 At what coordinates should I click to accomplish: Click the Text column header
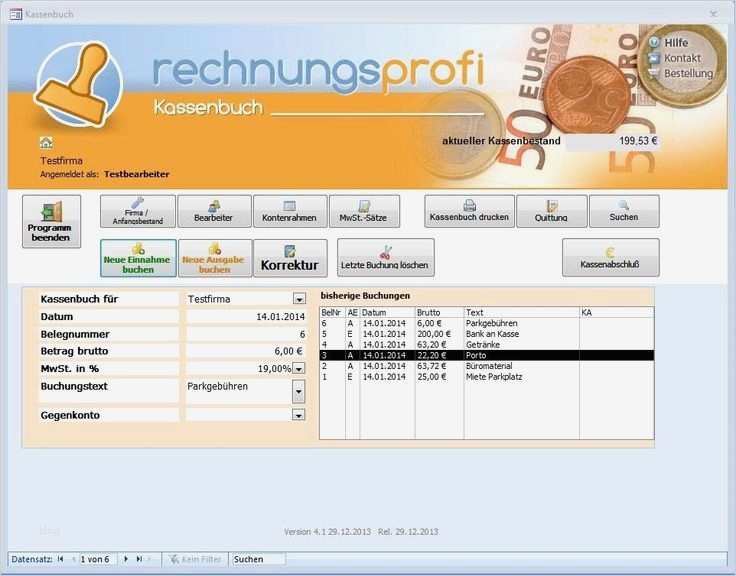(521, 313)
